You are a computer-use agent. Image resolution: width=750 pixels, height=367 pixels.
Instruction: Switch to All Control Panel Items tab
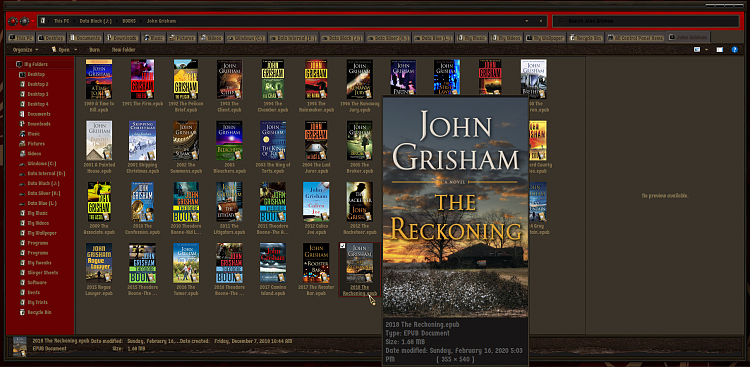tap(635, 38)
